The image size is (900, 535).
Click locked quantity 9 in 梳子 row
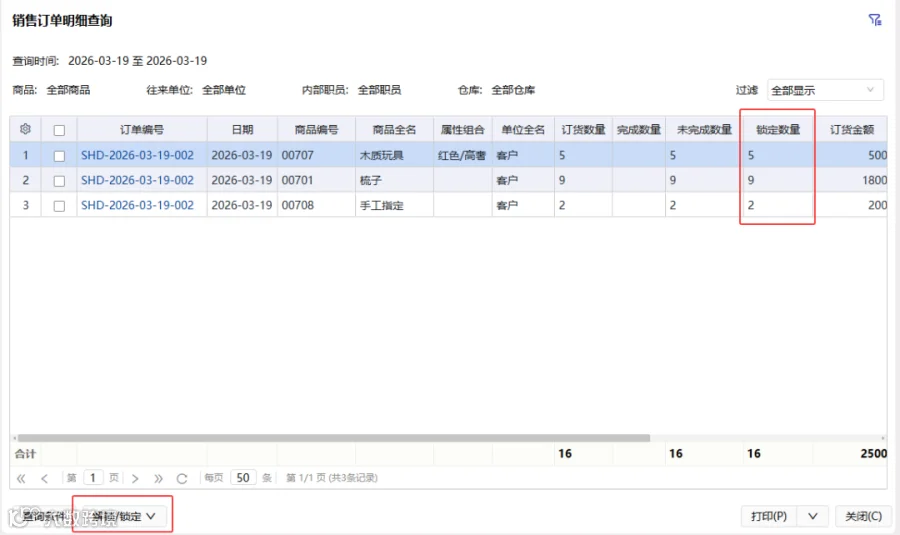pyautogui.click(x=778, y=180)
